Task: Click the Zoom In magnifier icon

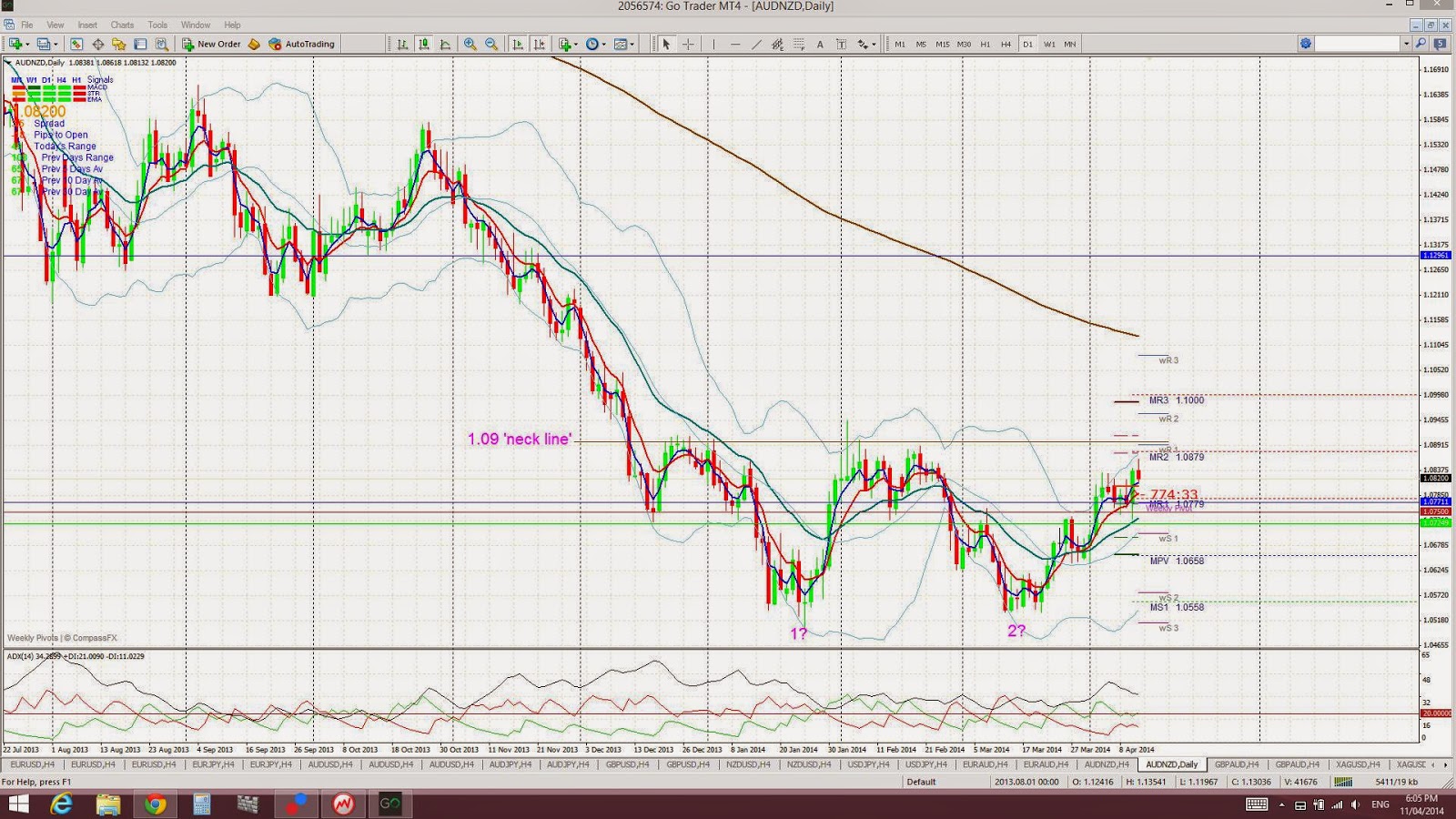Action: click(x=470, y=44)
